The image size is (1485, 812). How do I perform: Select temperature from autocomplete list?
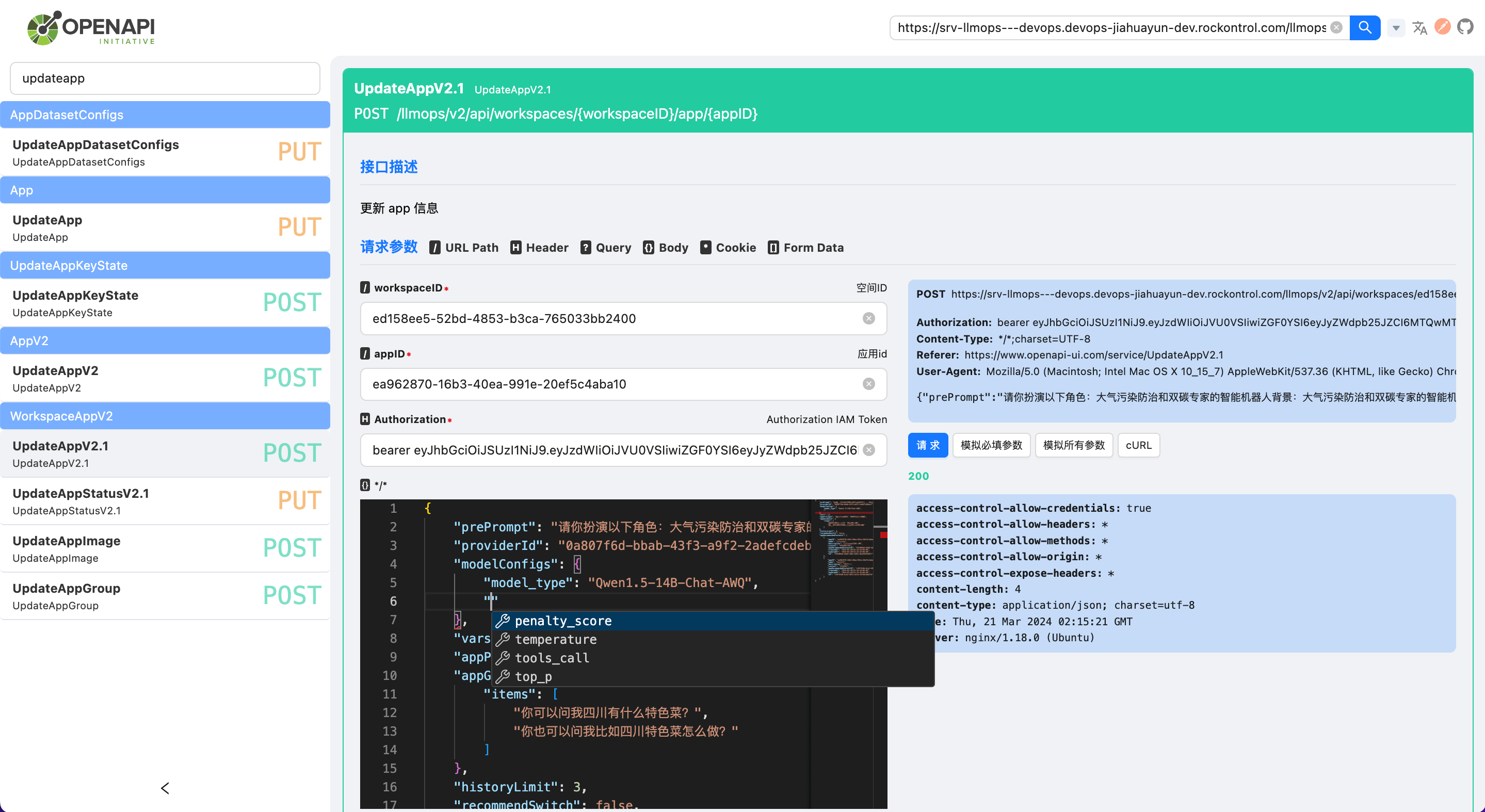pyautogui.click(x=555, y=639)
